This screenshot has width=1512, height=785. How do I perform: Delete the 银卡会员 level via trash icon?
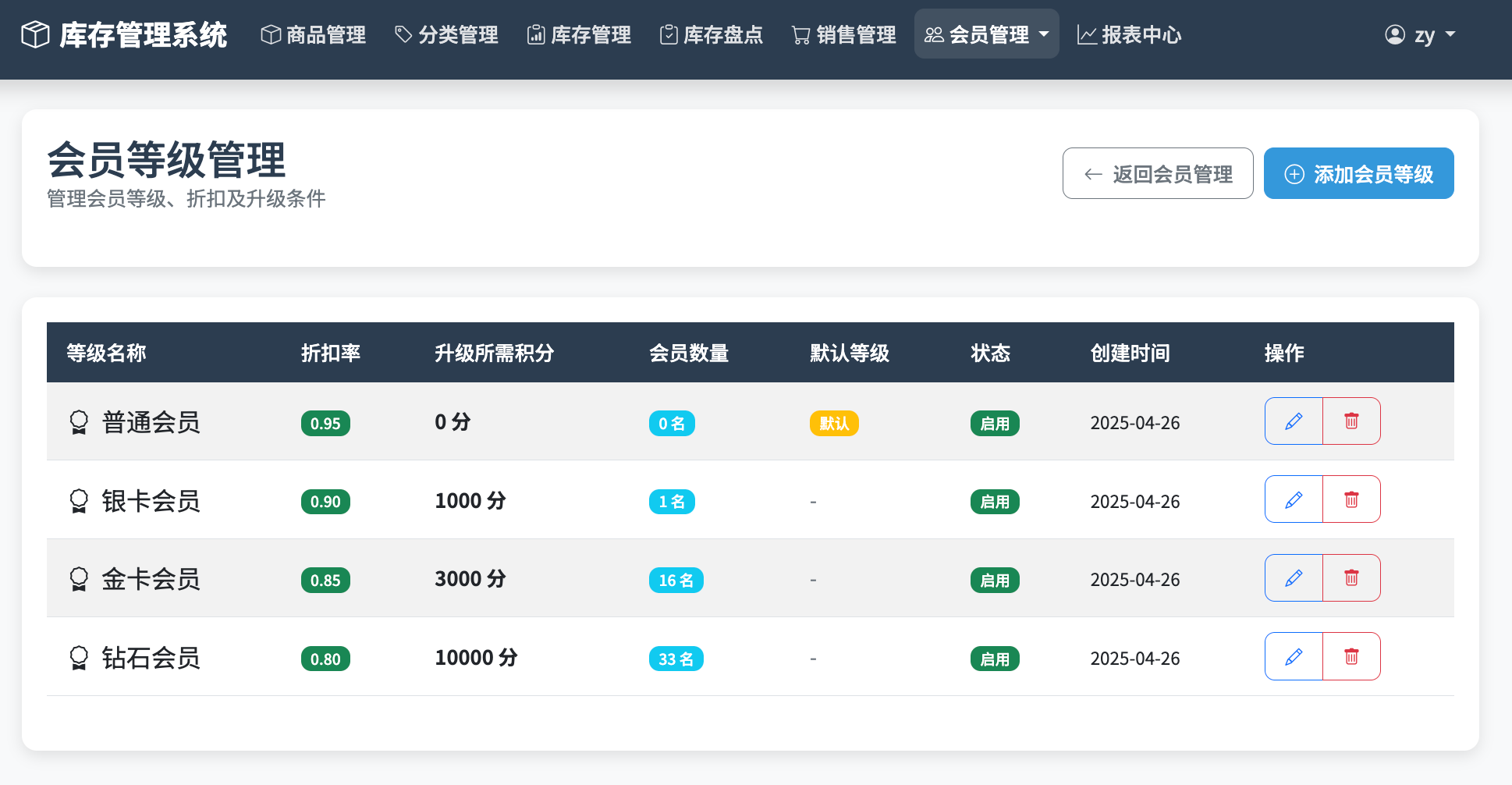pos(1351,499)
